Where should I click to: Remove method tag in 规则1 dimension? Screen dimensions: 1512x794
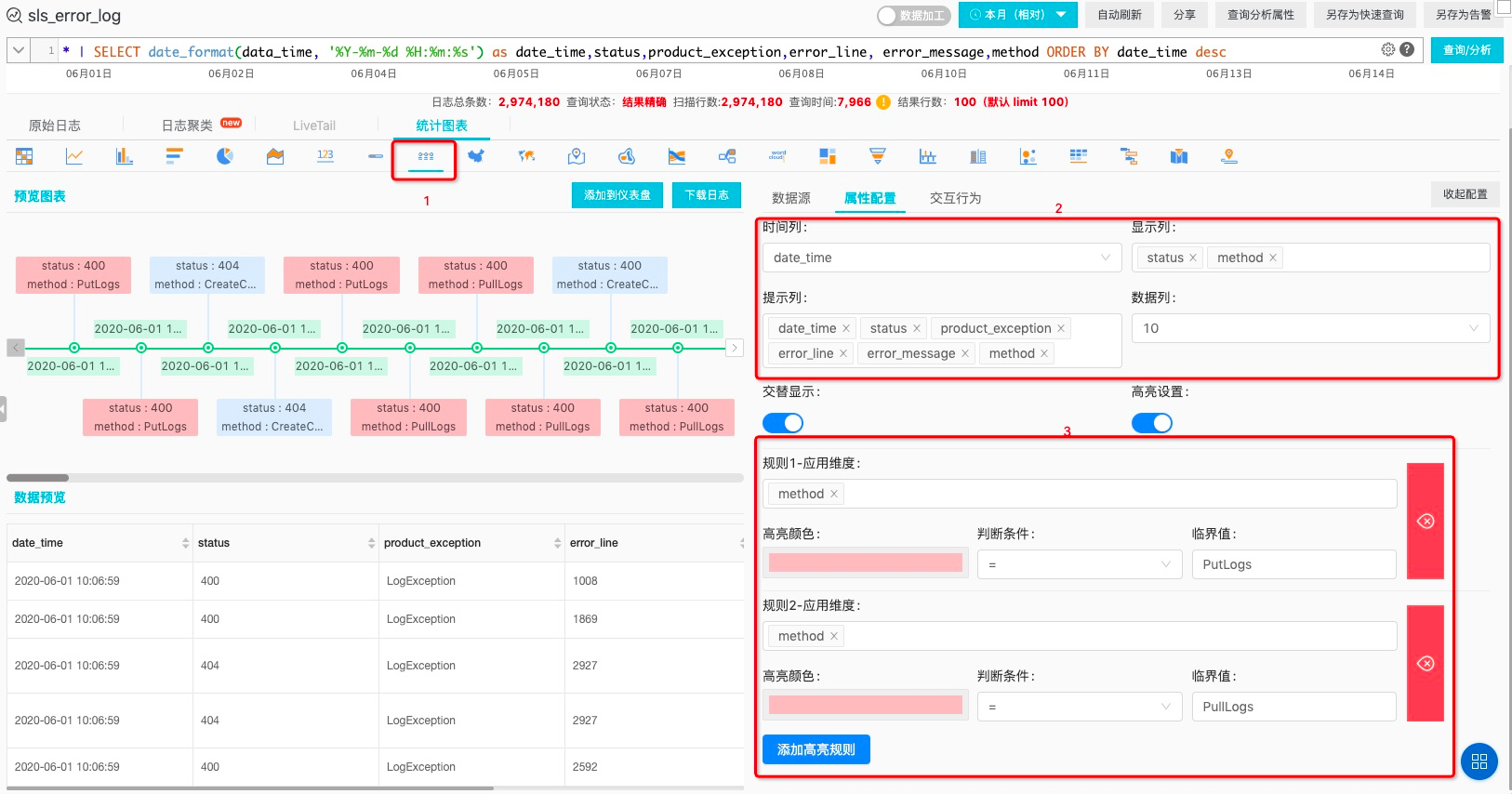[834, 494]
